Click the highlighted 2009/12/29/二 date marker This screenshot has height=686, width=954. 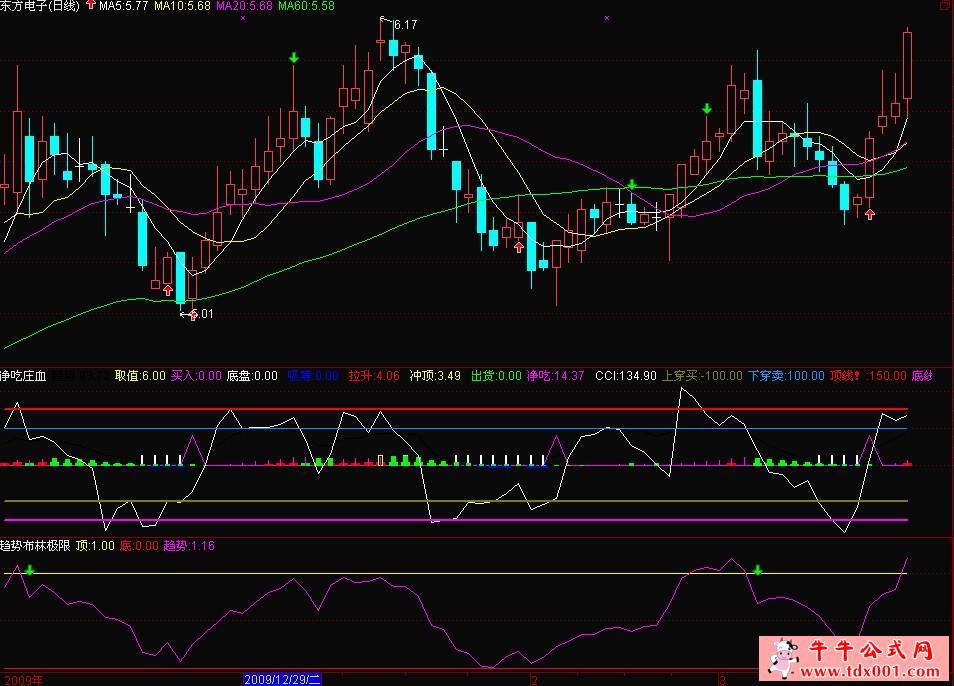[x=282, y=679]
